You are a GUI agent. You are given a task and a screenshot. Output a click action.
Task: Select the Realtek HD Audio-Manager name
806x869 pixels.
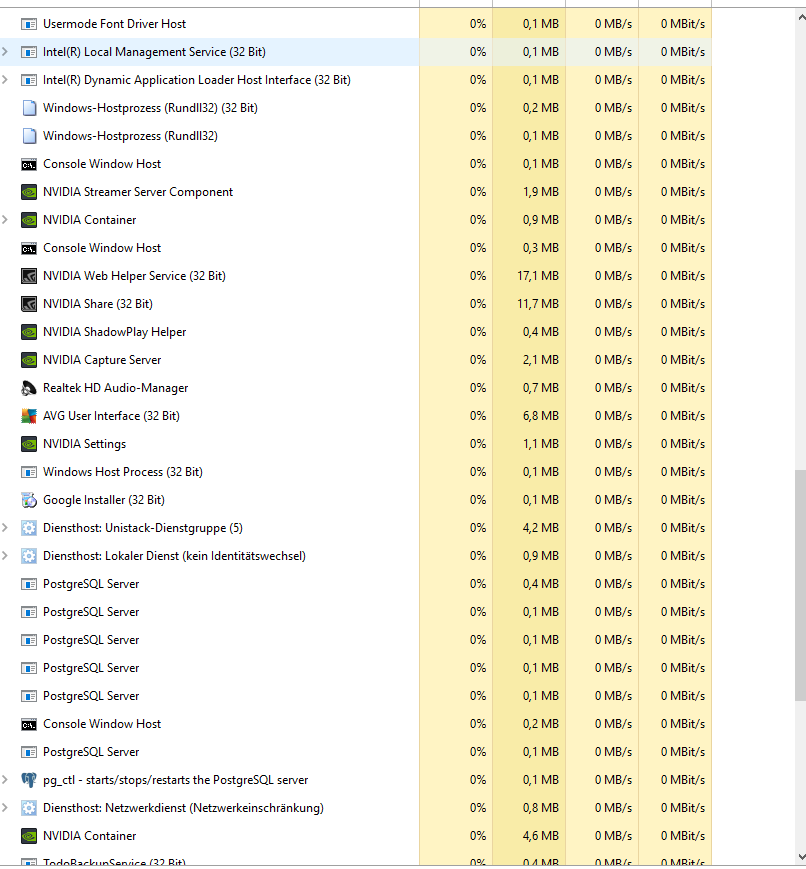click(x=115, y=388)
